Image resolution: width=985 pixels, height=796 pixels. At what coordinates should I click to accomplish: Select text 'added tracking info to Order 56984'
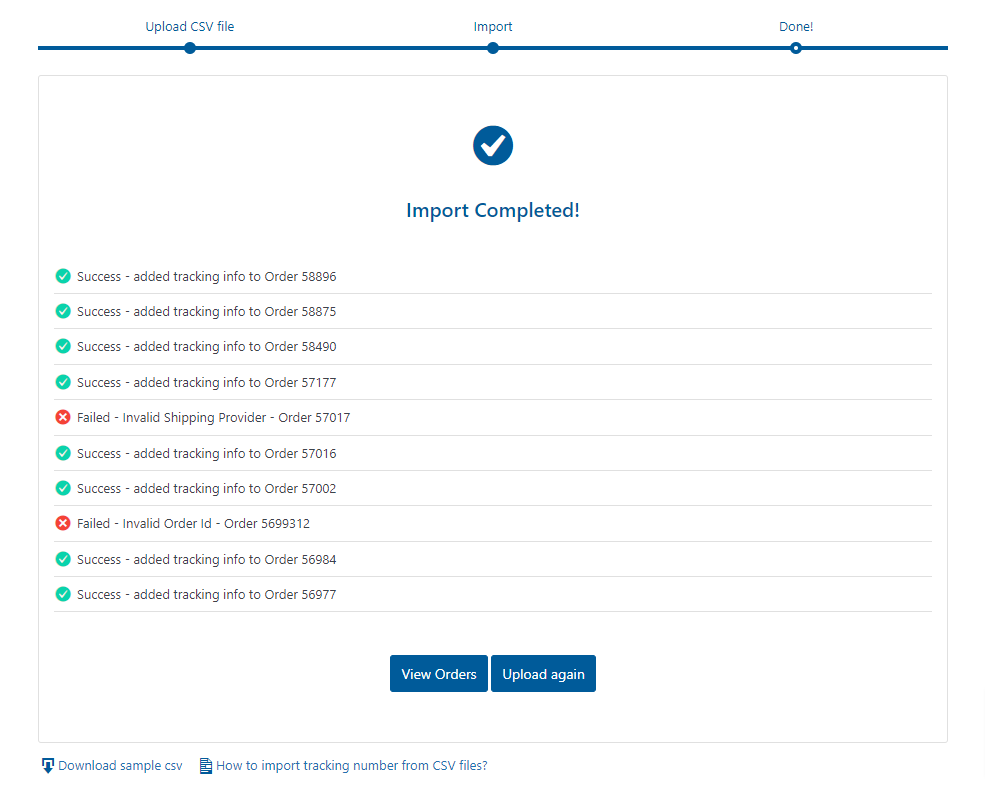point(235,560)
